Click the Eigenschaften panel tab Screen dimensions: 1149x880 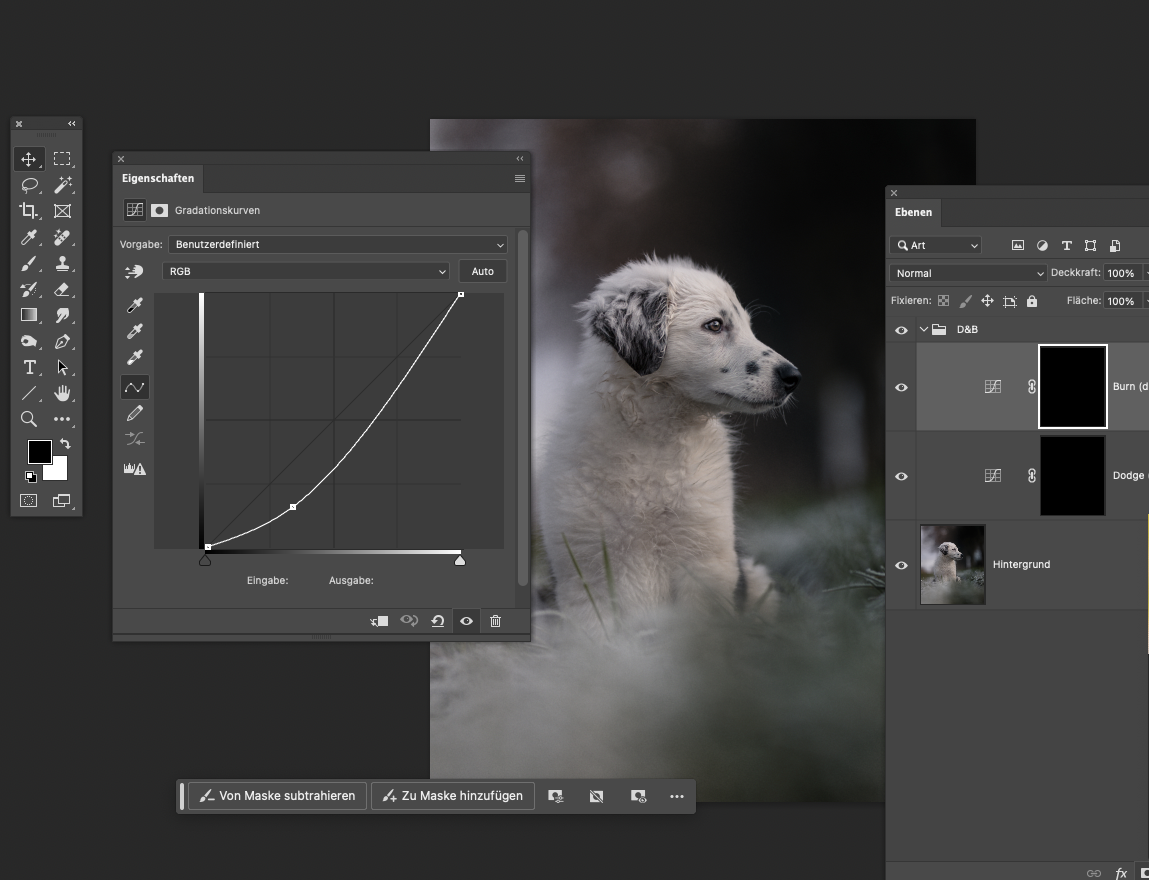158,178
